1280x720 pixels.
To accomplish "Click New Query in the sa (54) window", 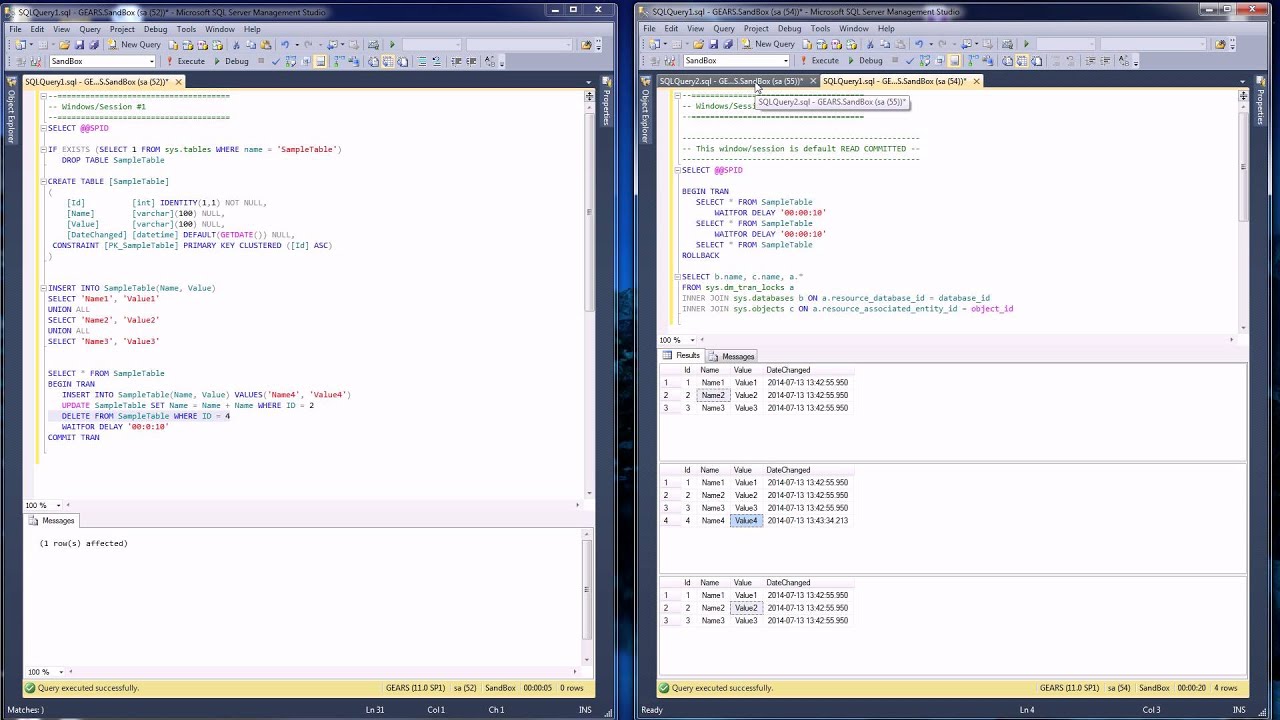I will click(769, 44).
